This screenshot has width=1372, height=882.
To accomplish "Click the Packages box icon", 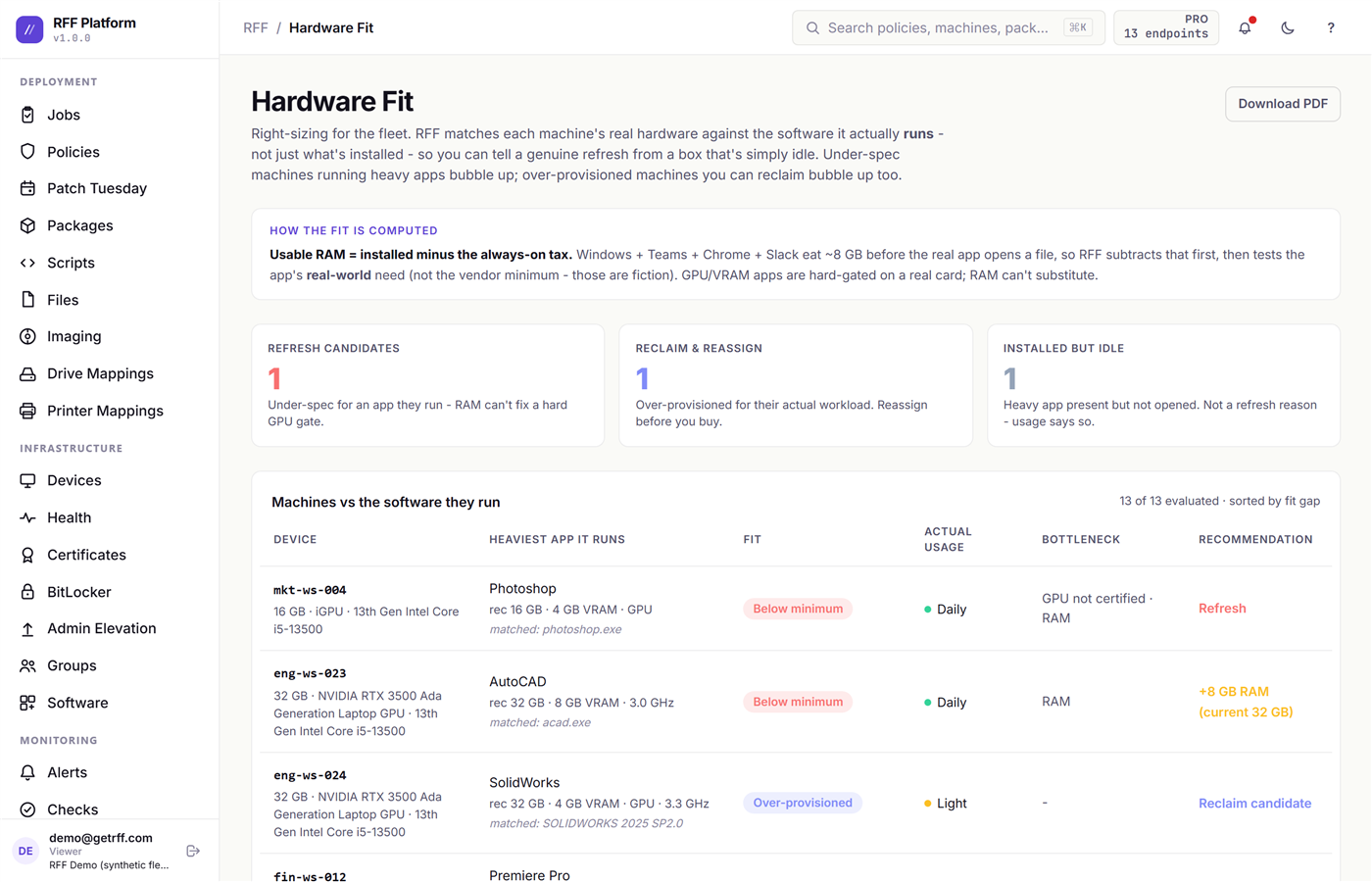I will tap(27, 225).
